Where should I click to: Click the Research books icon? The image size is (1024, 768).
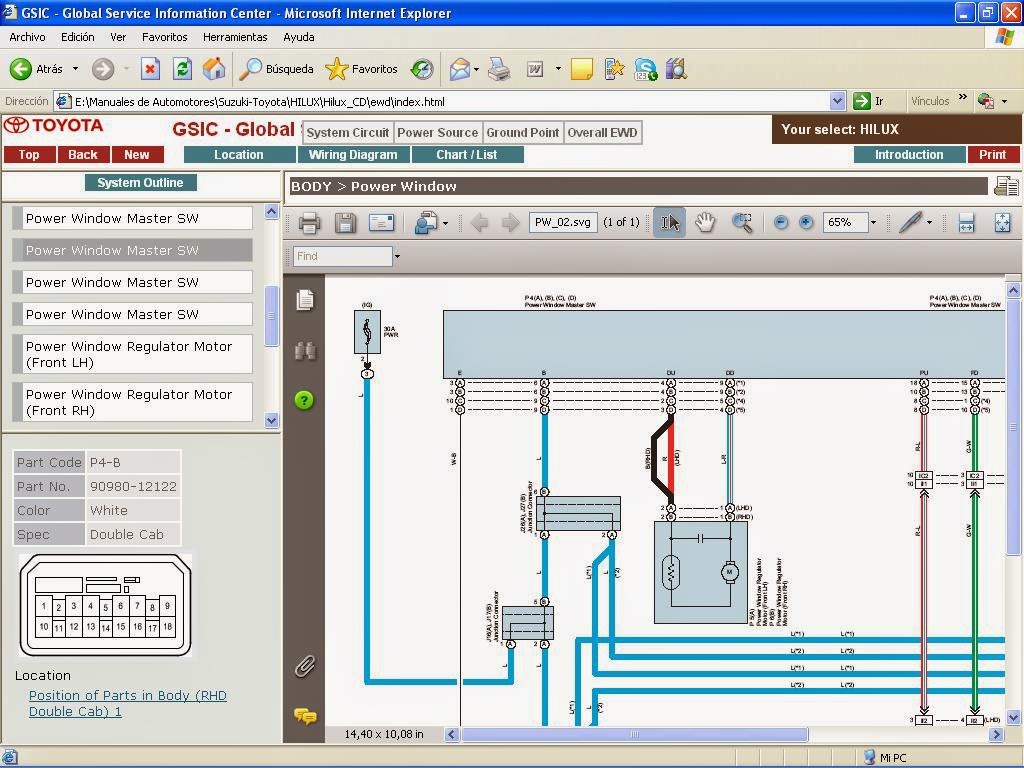(x=676, y=69)
